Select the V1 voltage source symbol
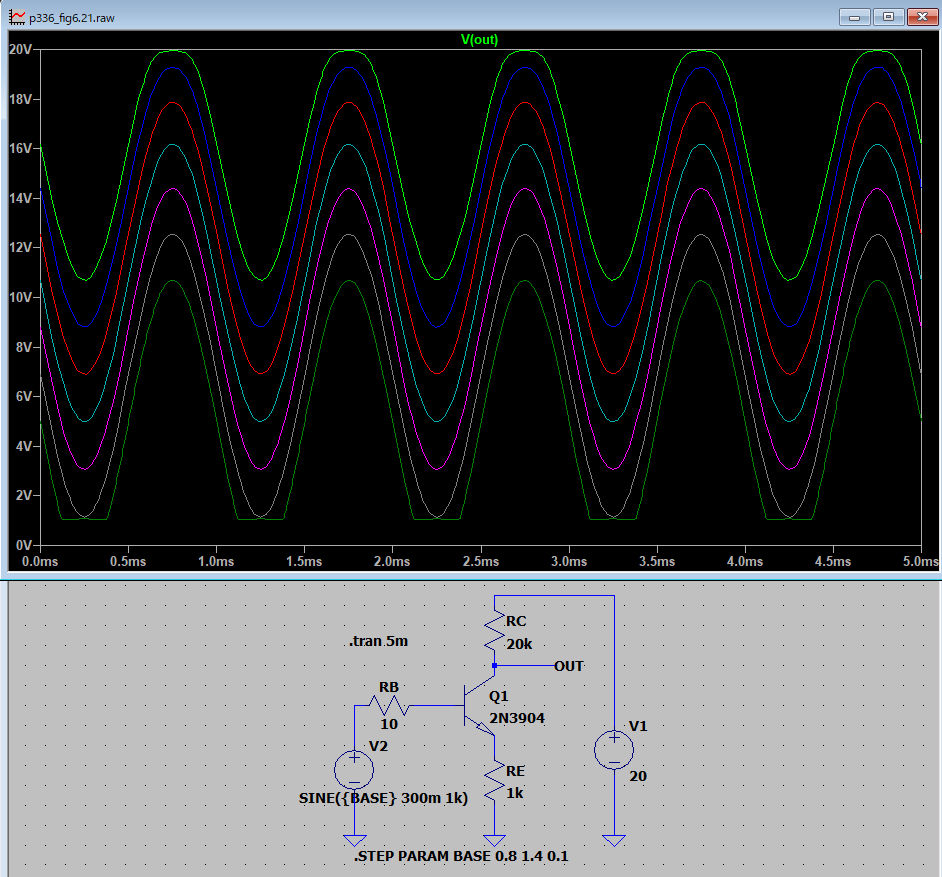 coord(613,750)
